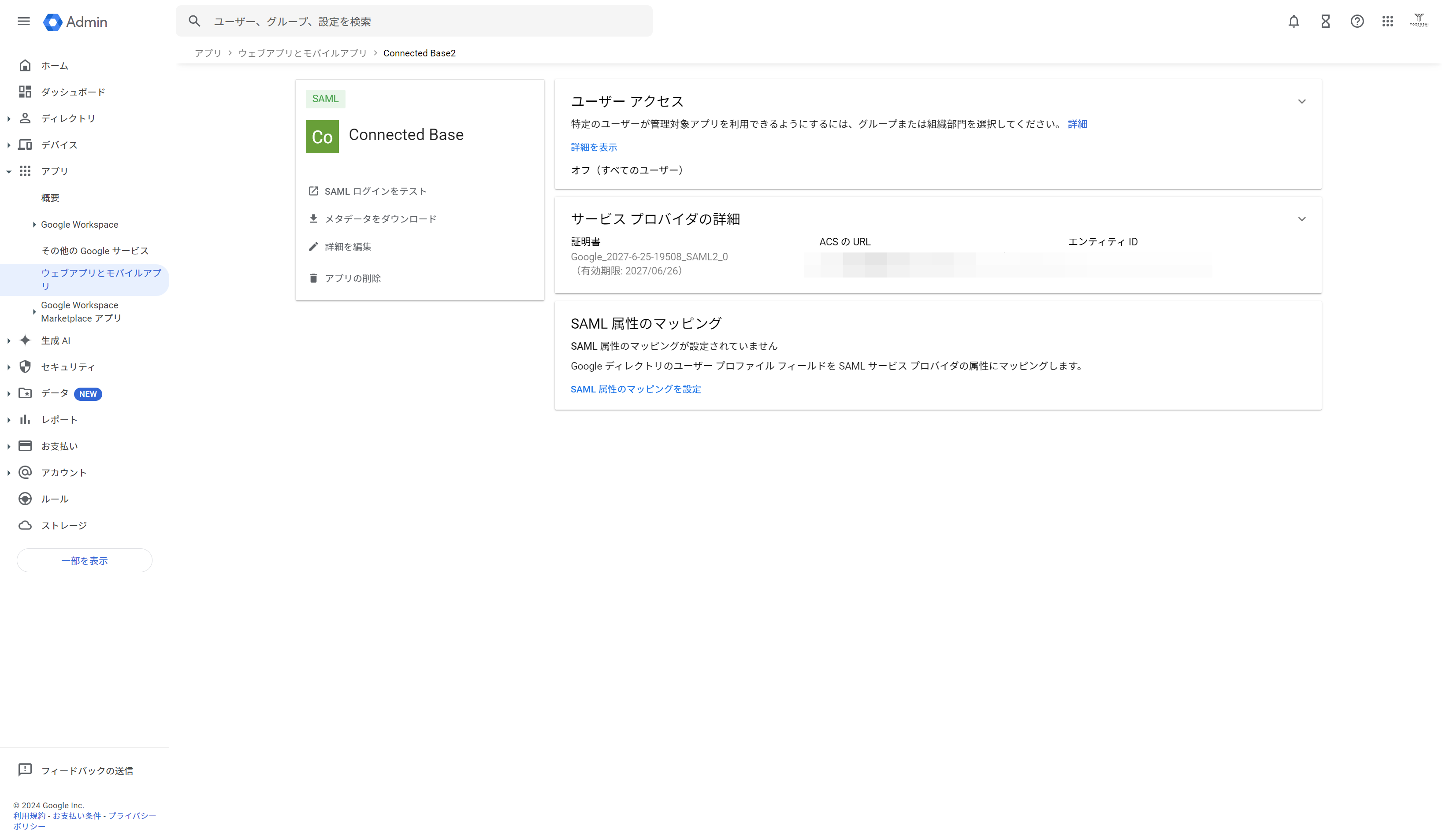This screenshot has height=840, width=1442.
Task: Click the SAML label badge
Action: [325, 99]
